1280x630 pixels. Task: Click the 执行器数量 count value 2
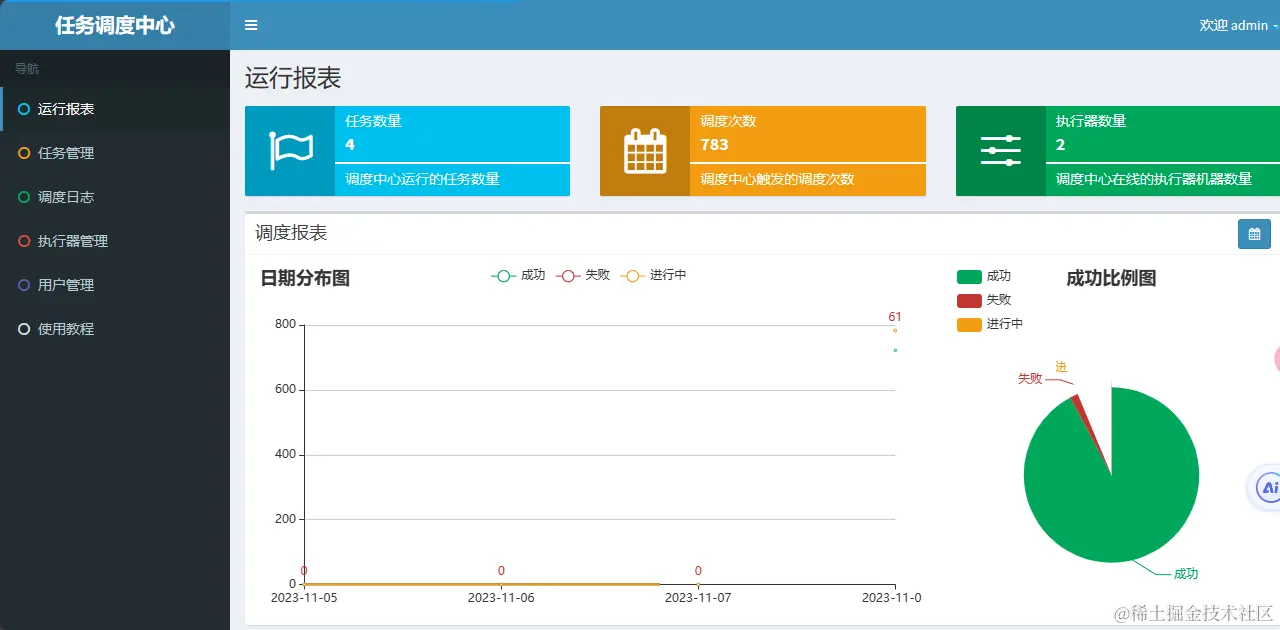click(x=1061, y=144)
